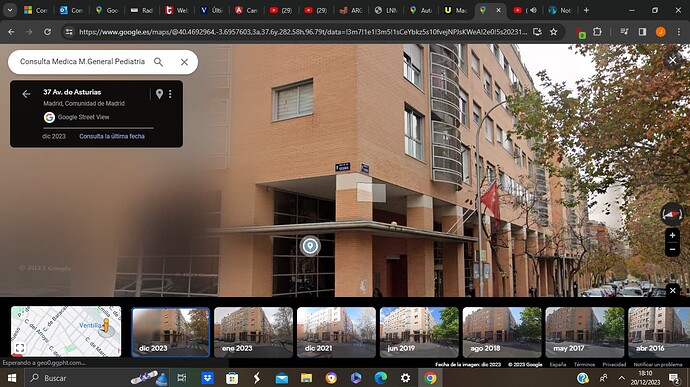Zoom in with the plus button
This screenshot has height=387, width=690.
672,235
